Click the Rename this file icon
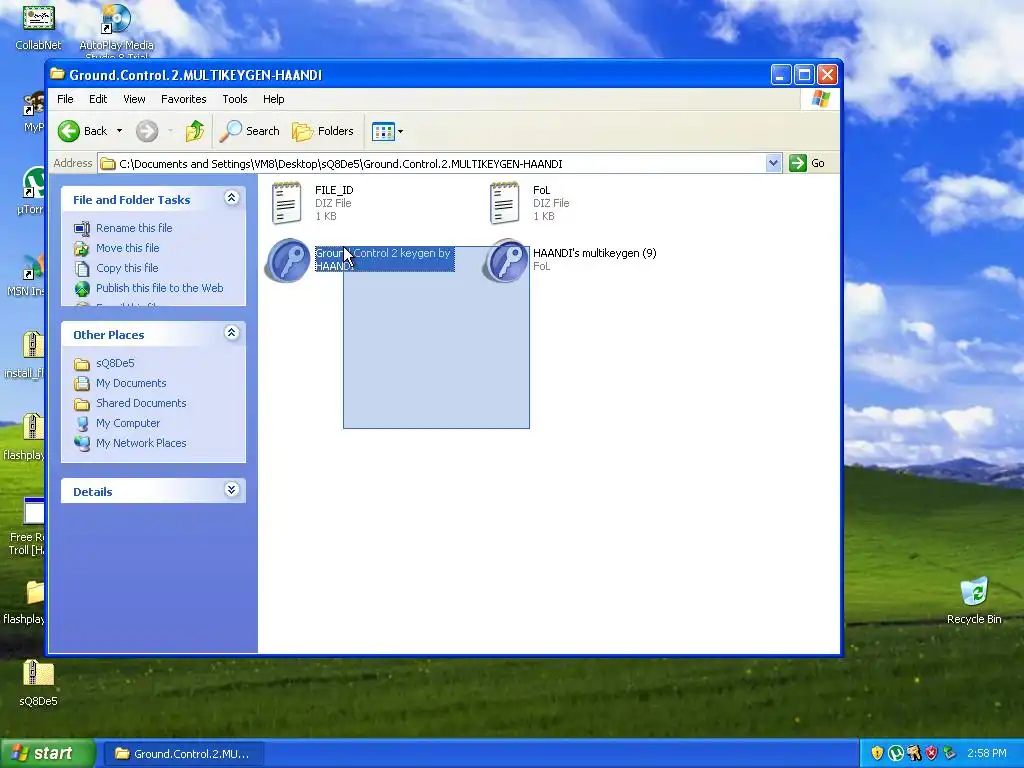1024x768 pixels. [82, 229]
